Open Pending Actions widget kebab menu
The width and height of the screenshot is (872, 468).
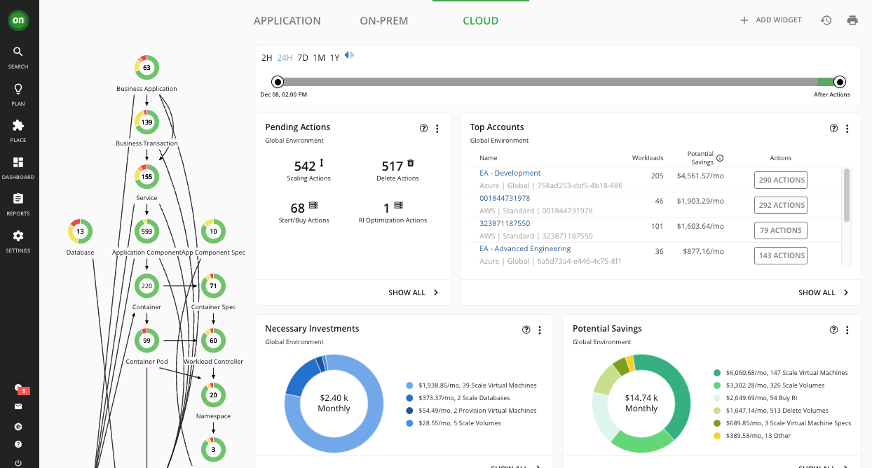click(437, 128)
